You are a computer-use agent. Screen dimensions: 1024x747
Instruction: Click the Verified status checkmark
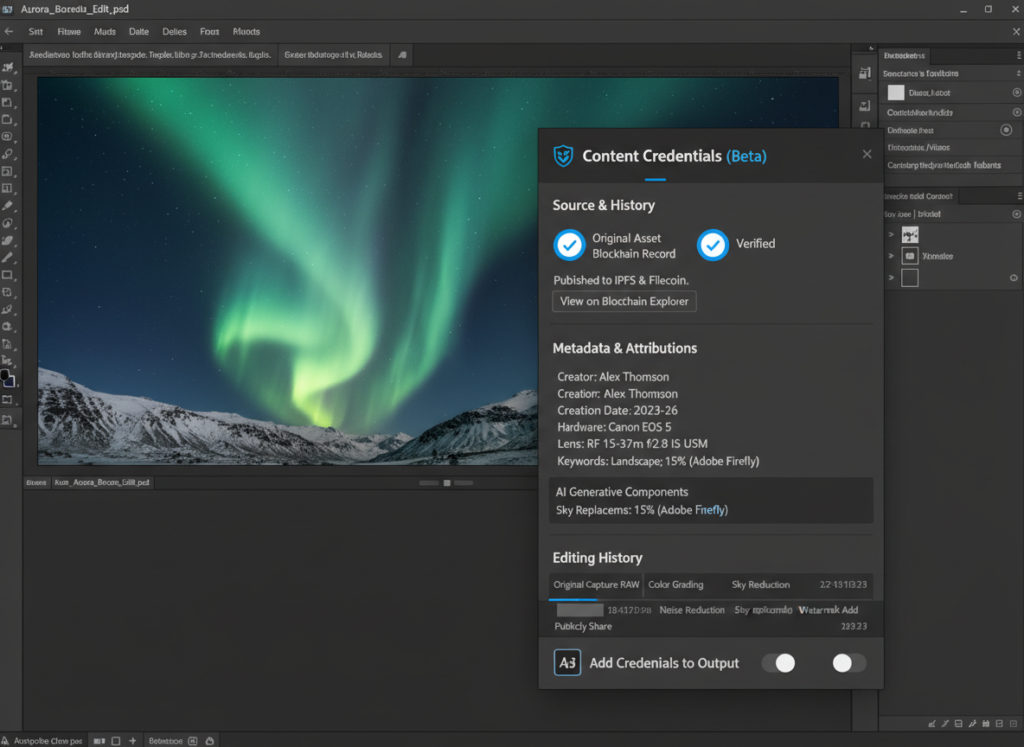(x=714, y=244)
